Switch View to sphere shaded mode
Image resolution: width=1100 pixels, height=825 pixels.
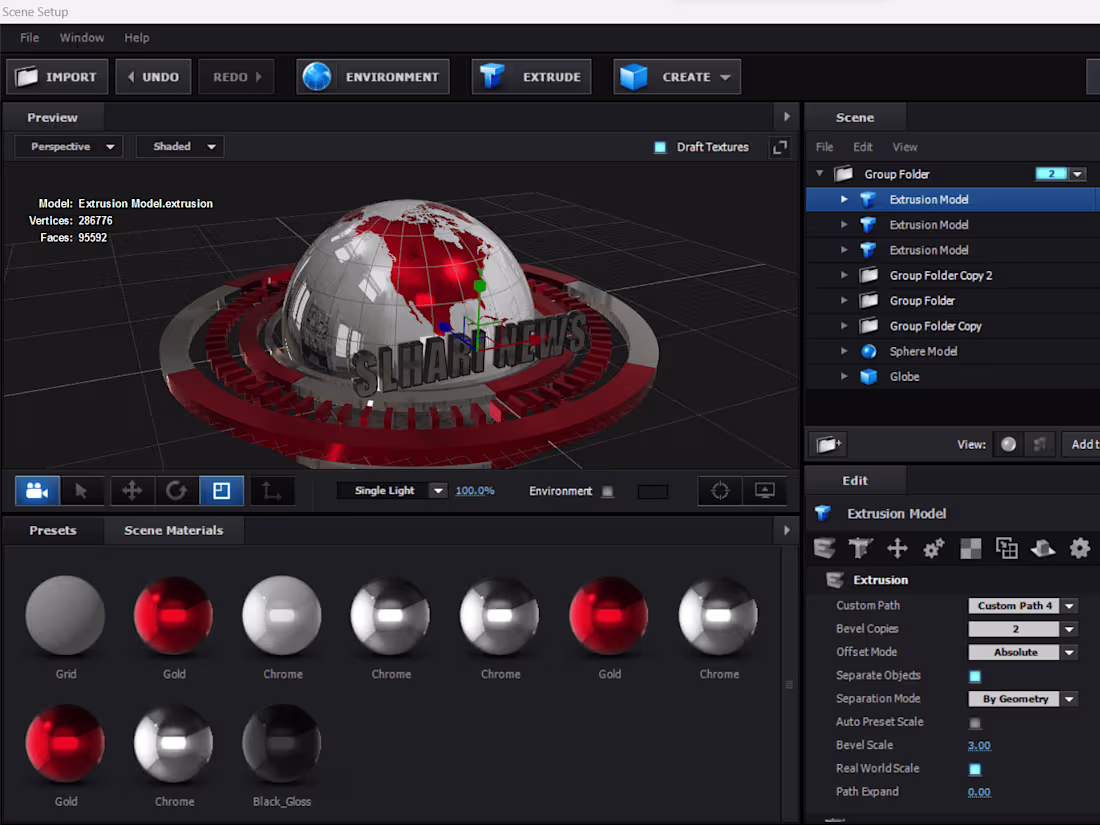[x=1008, y=444]
